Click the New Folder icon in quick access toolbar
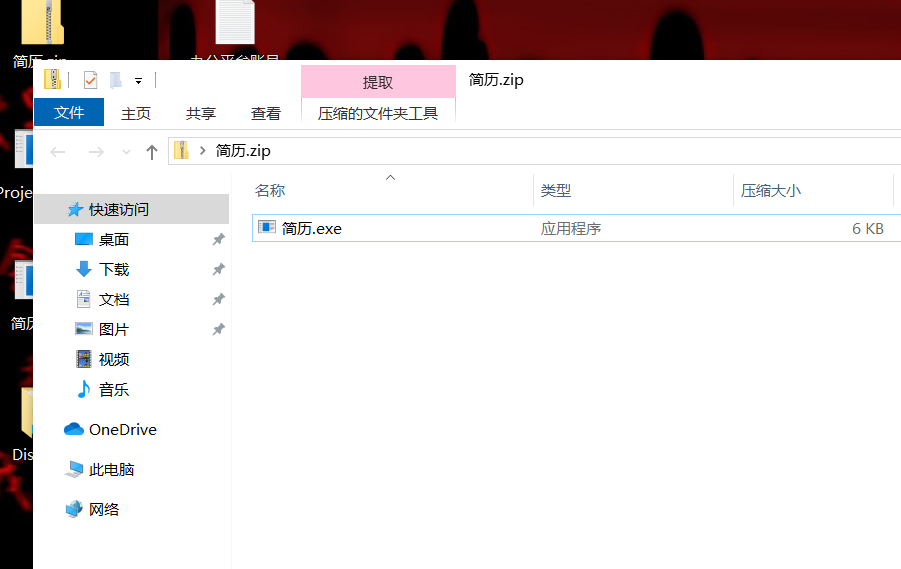 point(115,80)
